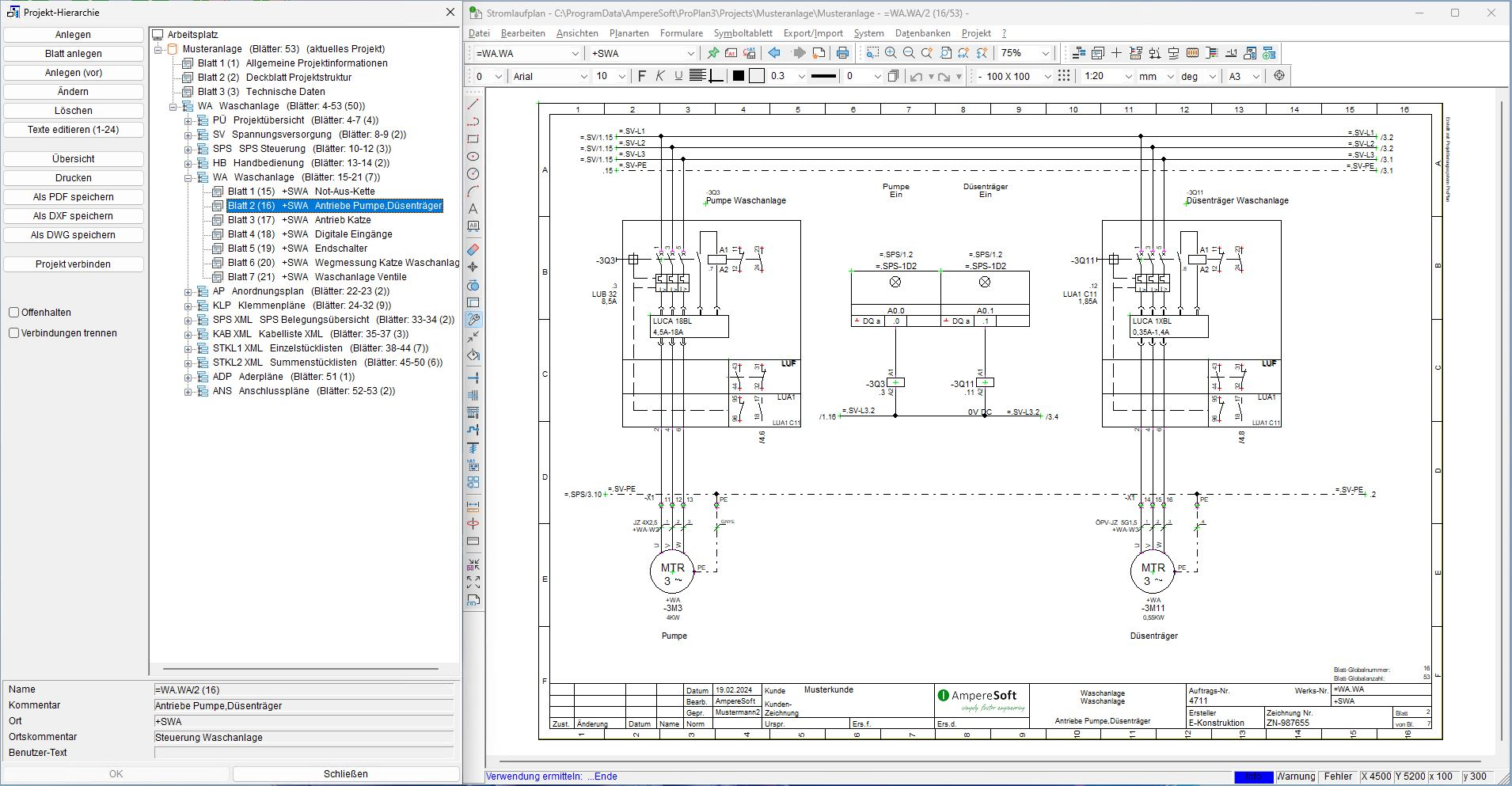Go to previous sheet with blue left arrow
1512x786 pixels.
[774, 53]
